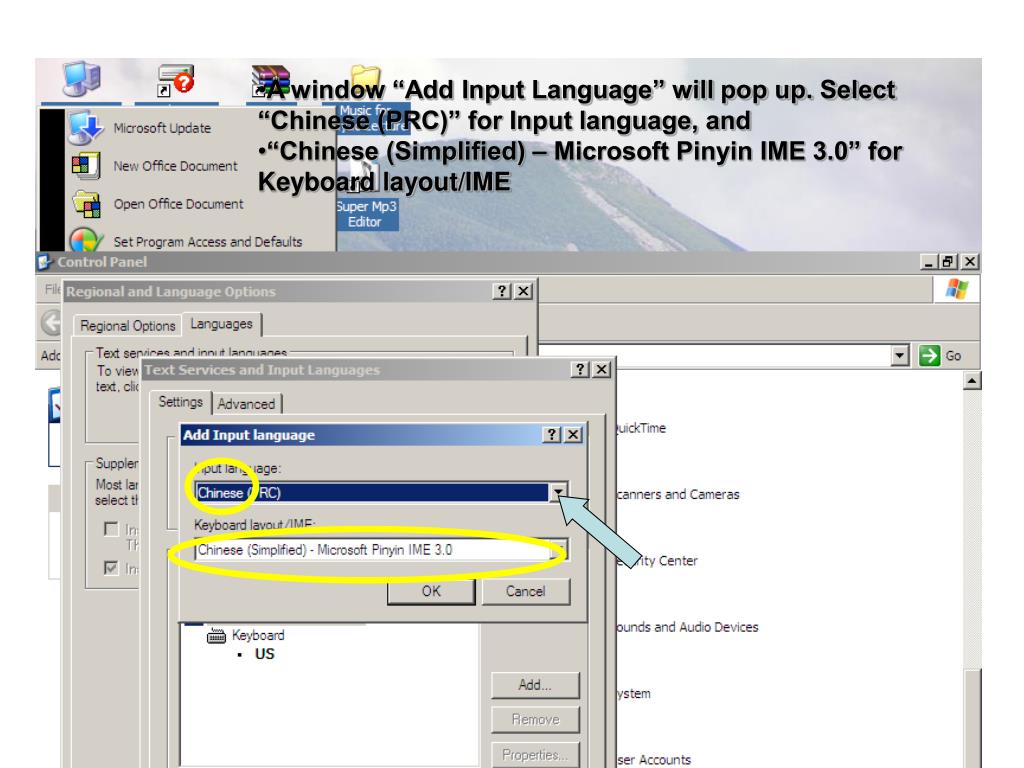Switch to the Regional Options tab
This screenshot has width=1024, height=768.
click(x=127, y=325)
